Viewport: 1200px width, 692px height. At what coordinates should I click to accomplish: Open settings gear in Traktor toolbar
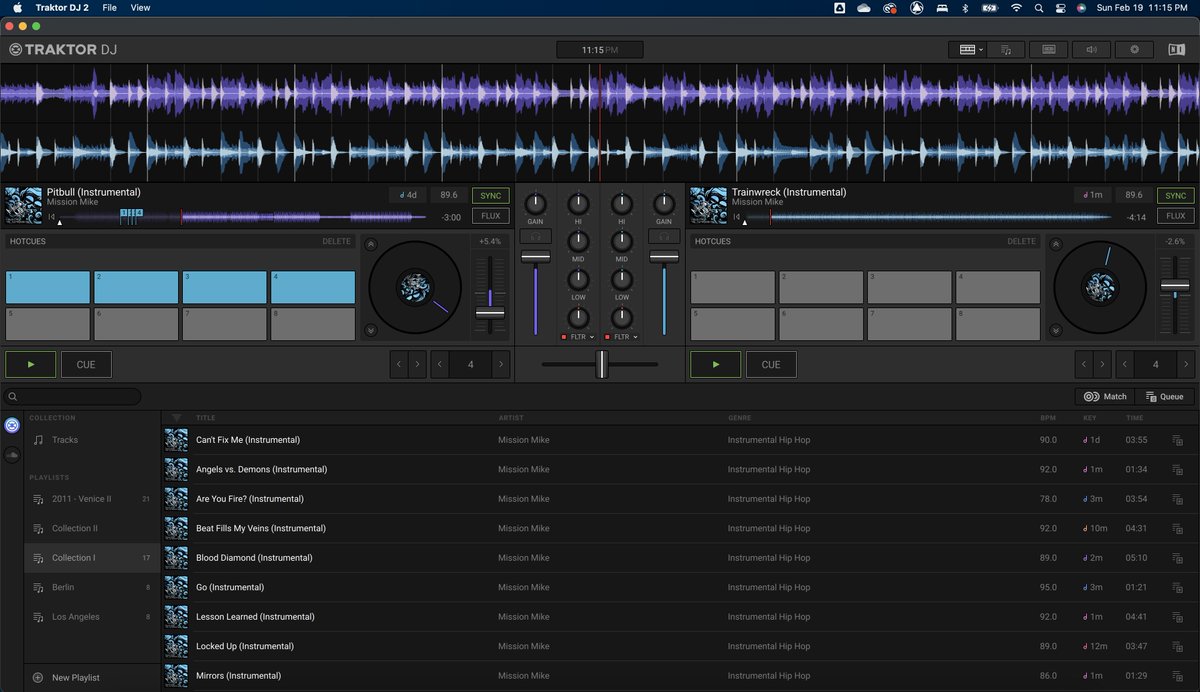pyautogui.click(x=1134, y=49)
